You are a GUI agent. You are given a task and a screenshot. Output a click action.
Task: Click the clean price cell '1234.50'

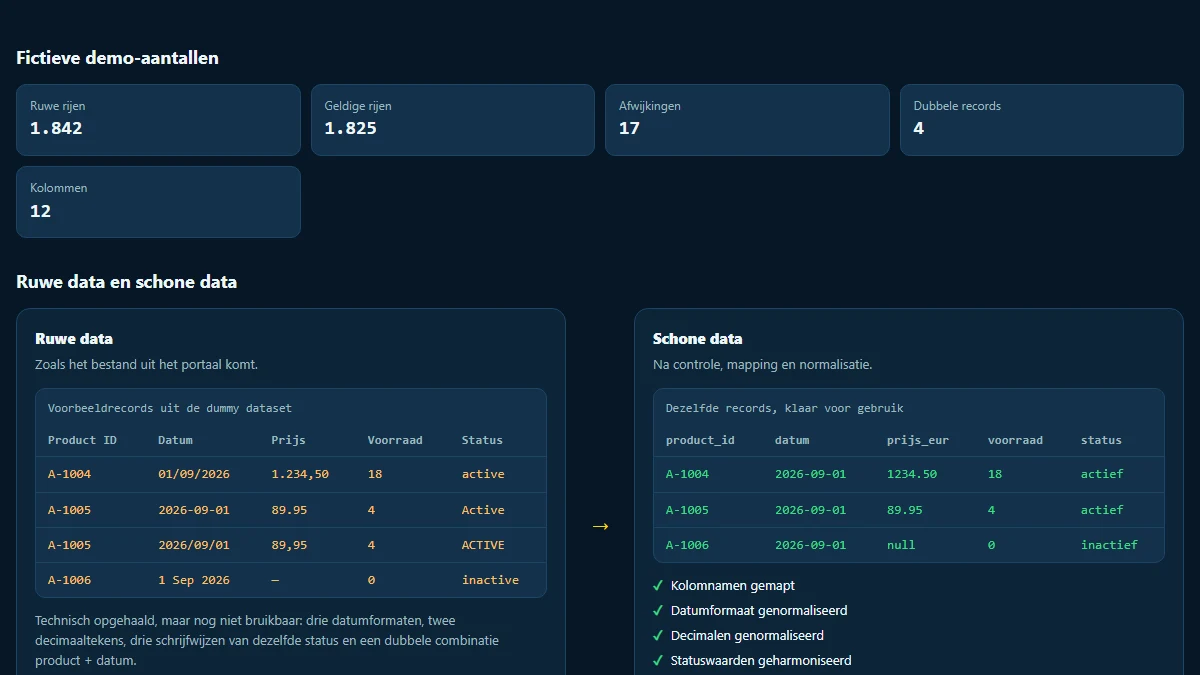point(912,474)
